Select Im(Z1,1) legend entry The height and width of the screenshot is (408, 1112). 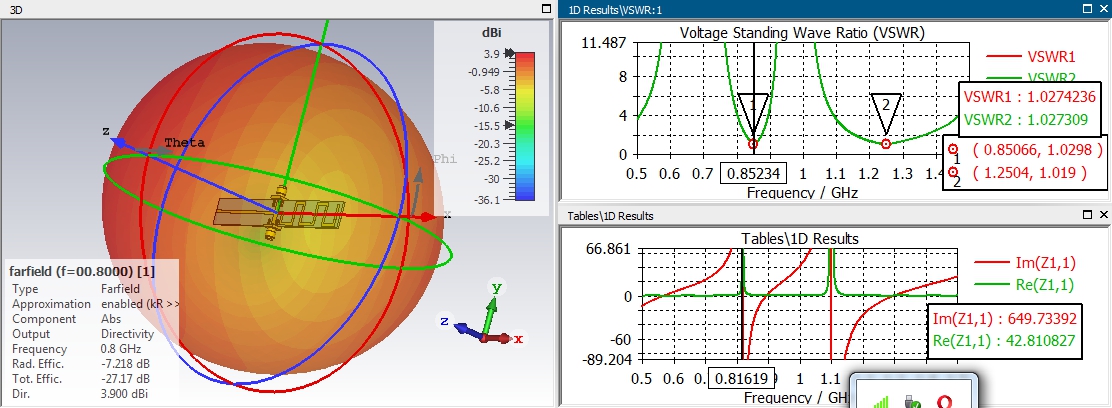point(1025,263)
